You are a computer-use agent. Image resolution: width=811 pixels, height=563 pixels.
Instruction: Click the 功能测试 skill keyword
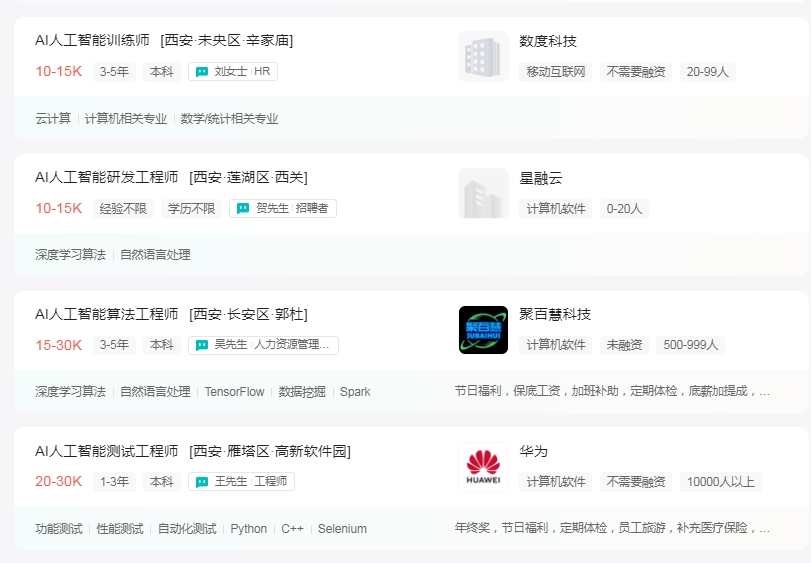pyautogui.click(x=58, y=529)
